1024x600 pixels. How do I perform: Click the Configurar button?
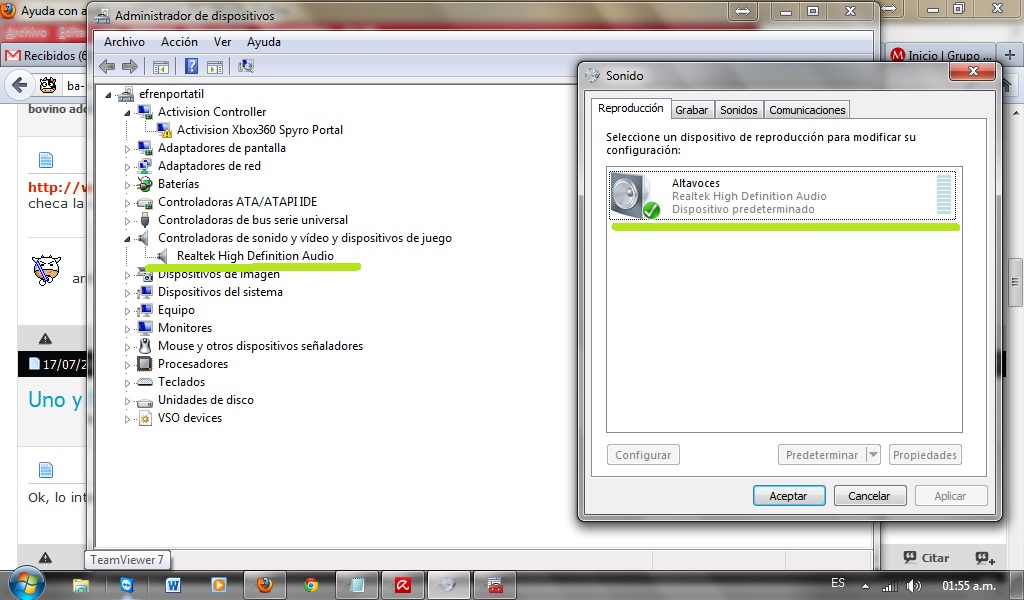(643, 454)
